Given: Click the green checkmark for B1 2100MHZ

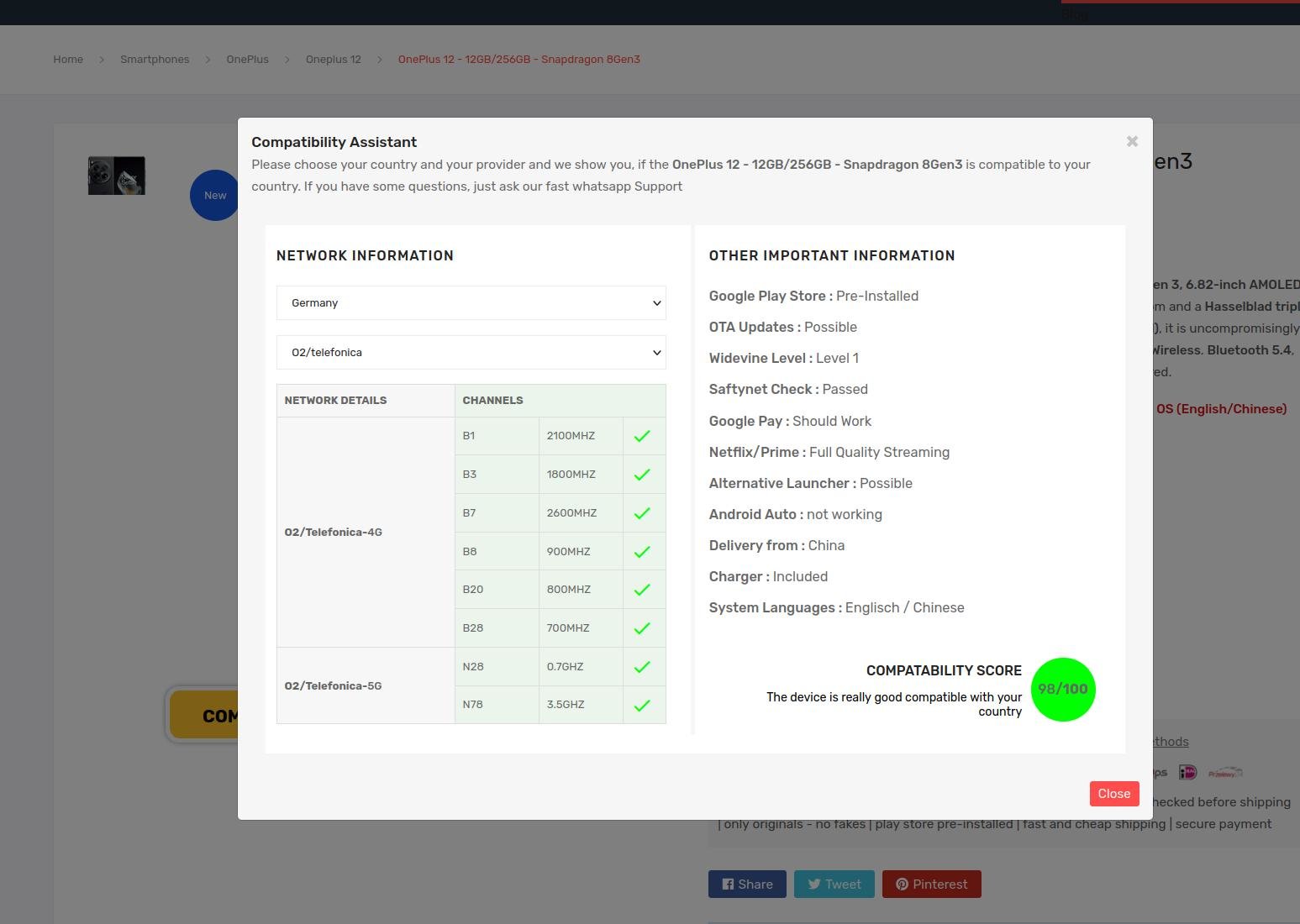Looking at the screenshot, I should [642, 436].
